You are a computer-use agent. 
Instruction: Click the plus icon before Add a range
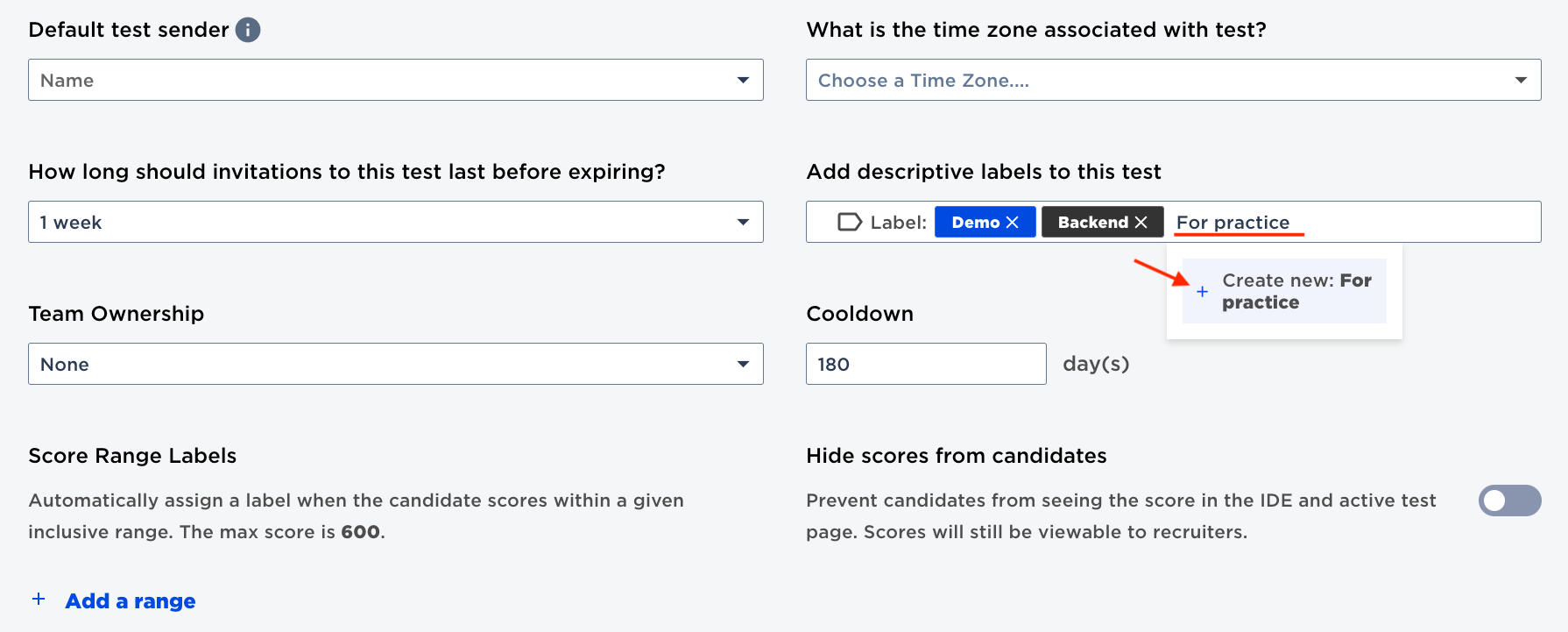(39, 600)
